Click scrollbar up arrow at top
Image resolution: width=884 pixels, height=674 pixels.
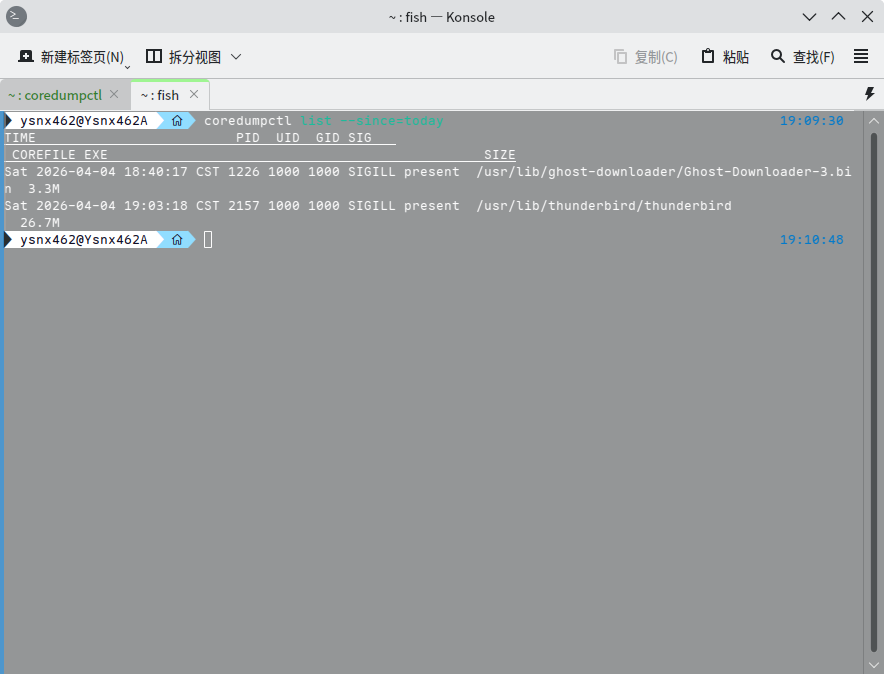click(x=874, y=119)
